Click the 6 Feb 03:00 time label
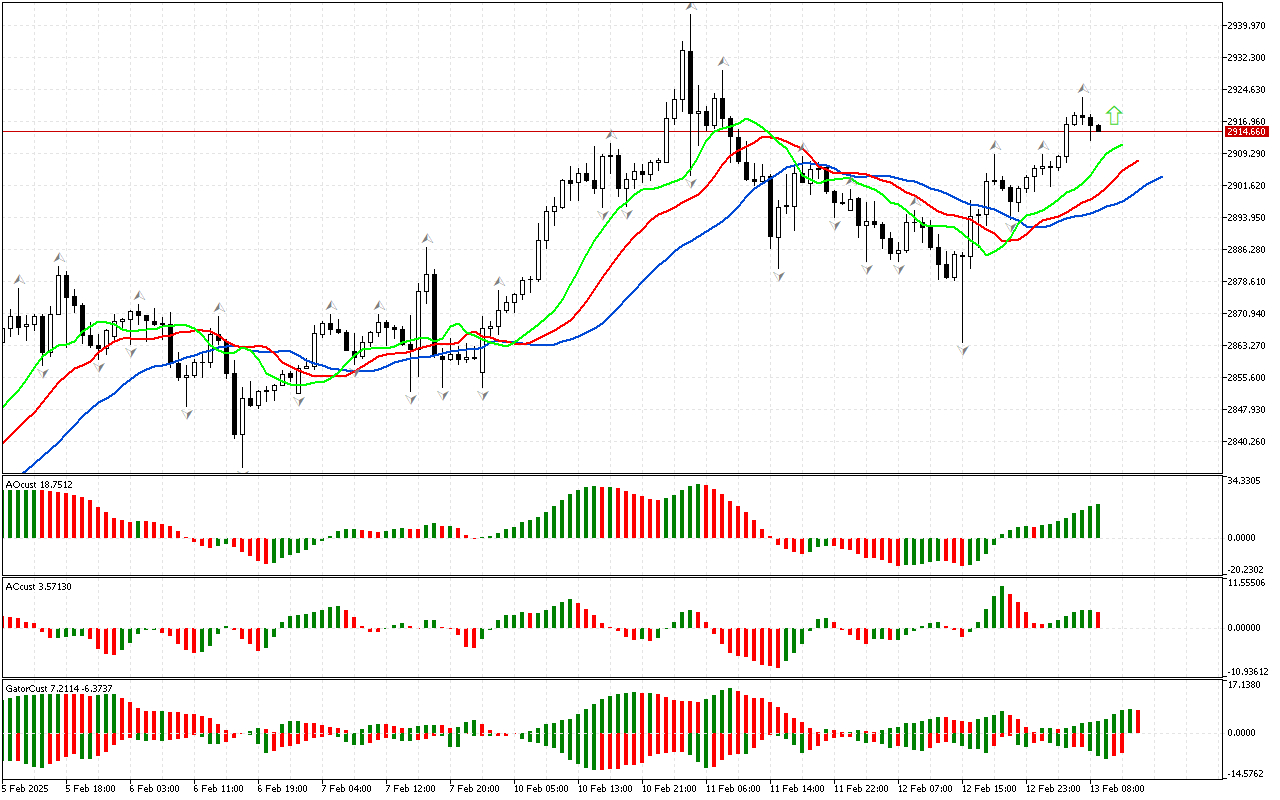This screenshot has width=1280, height=800. tap(154, 789)
